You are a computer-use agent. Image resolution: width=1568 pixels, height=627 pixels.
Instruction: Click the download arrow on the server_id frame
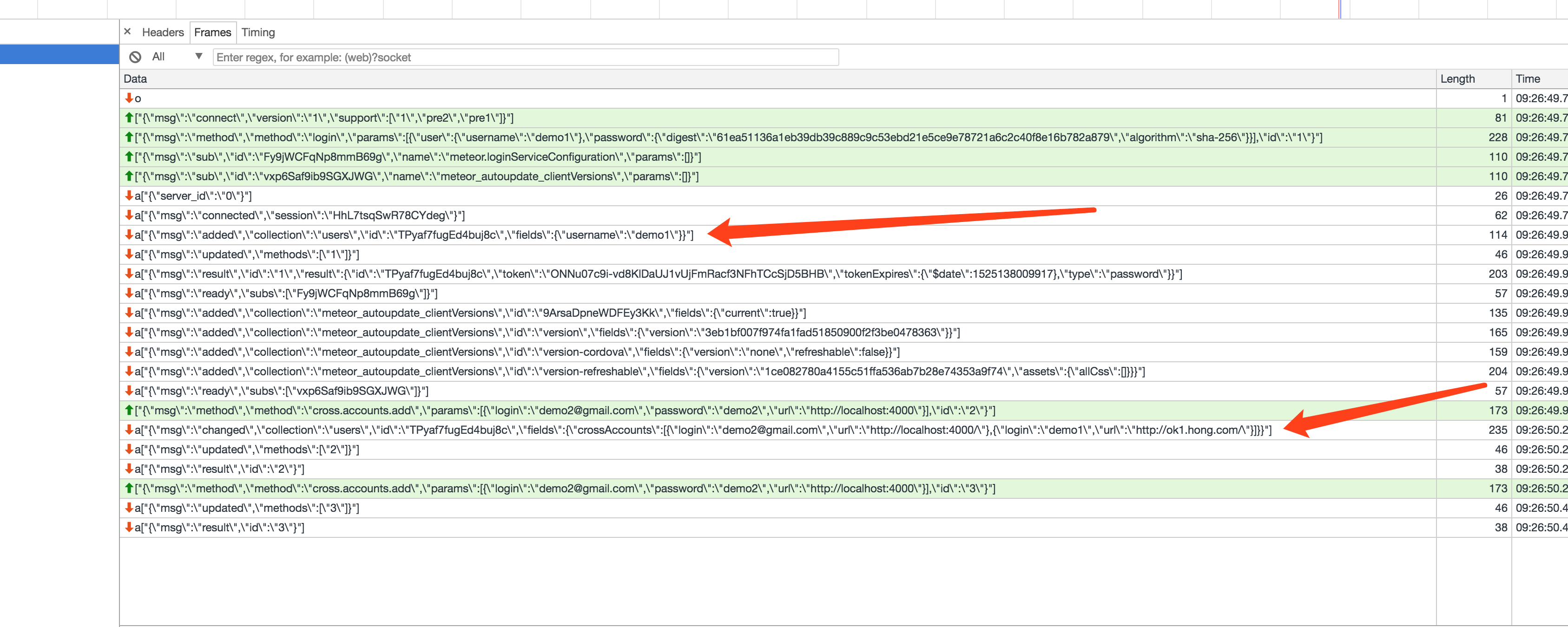click(x=128, y=196)
